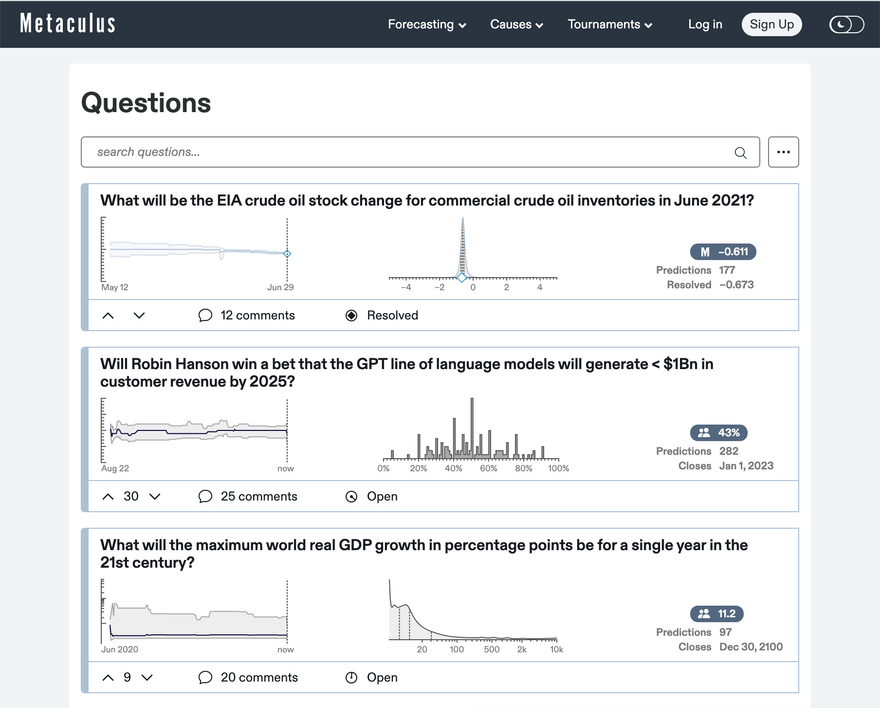Screen dimensions: 880x708
Task: Open the three-dots options menu
Action: pos(783,152)
